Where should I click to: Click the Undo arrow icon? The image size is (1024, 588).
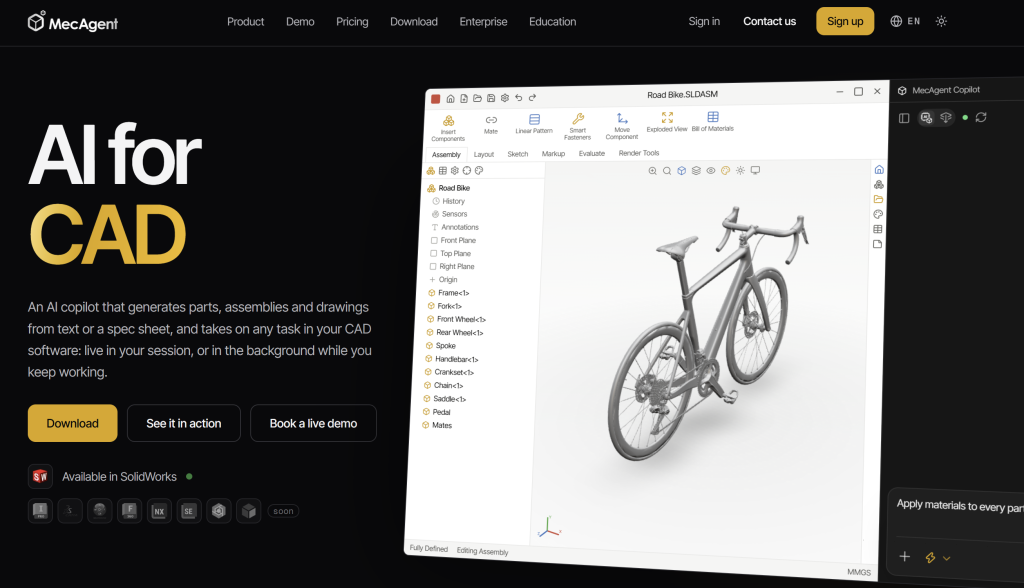(519, 97)
